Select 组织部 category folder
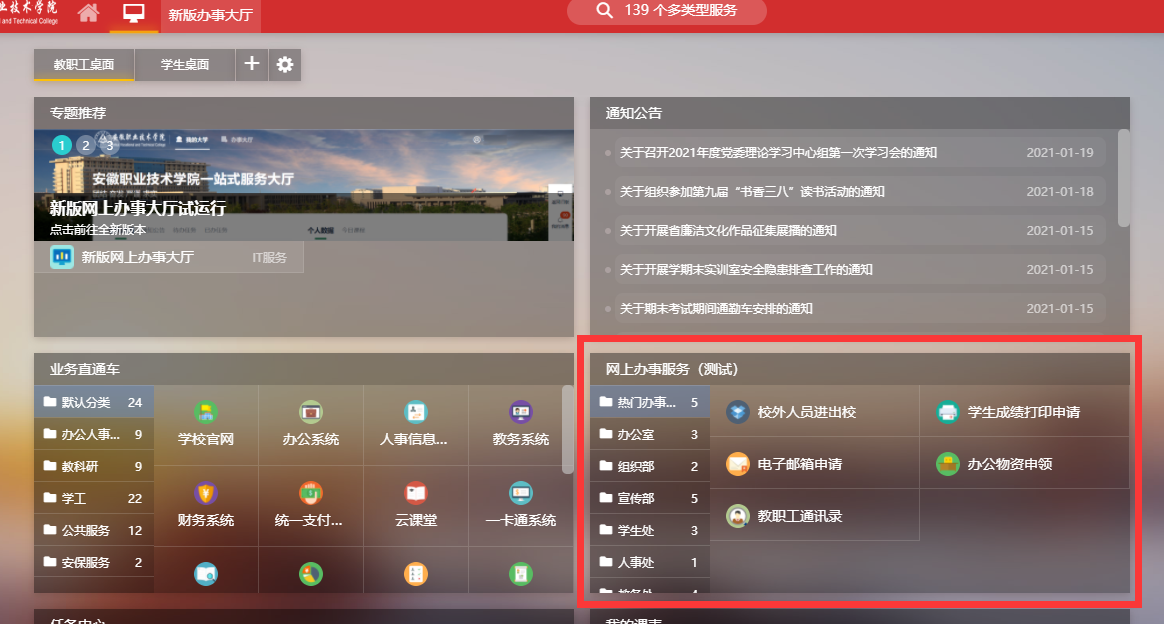1164x624 pixels. 650,466
